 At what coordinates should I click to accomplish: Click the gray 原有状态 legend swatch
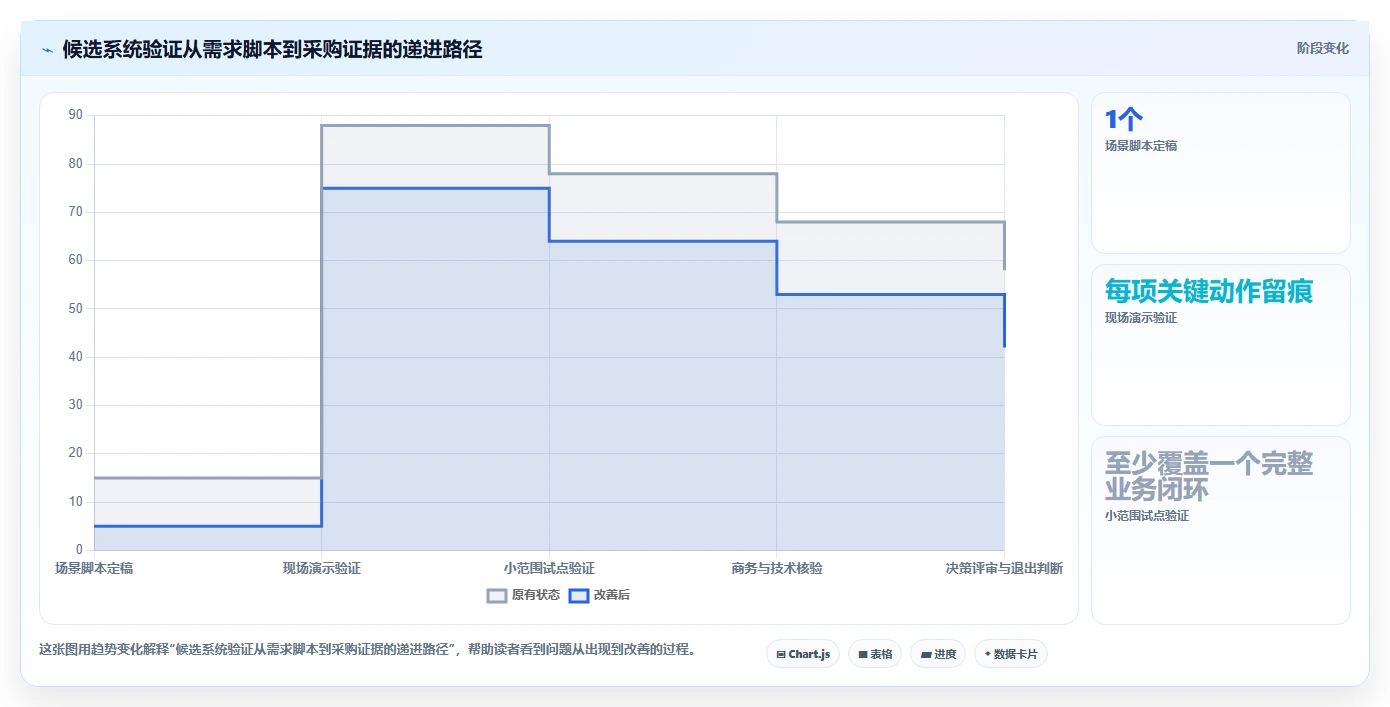point(497,595)
